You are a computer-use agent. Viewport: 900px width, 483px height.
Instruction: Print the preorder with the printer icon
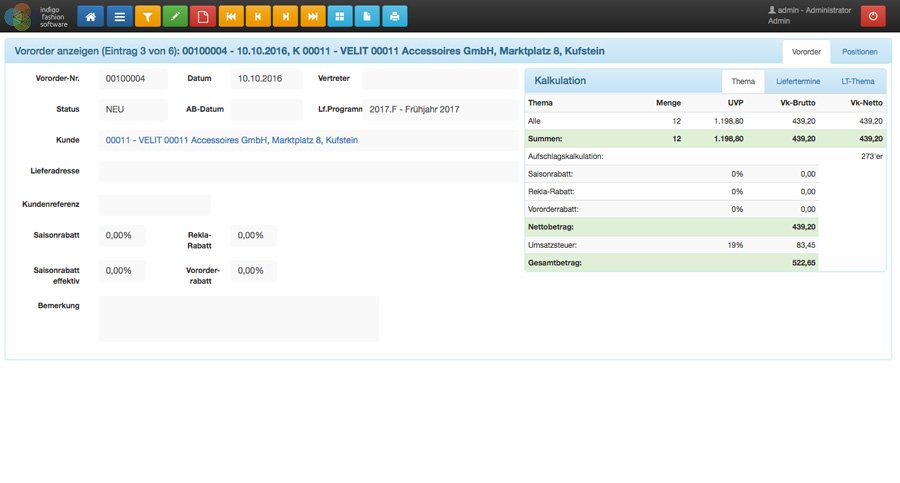[x=395, y=17]
